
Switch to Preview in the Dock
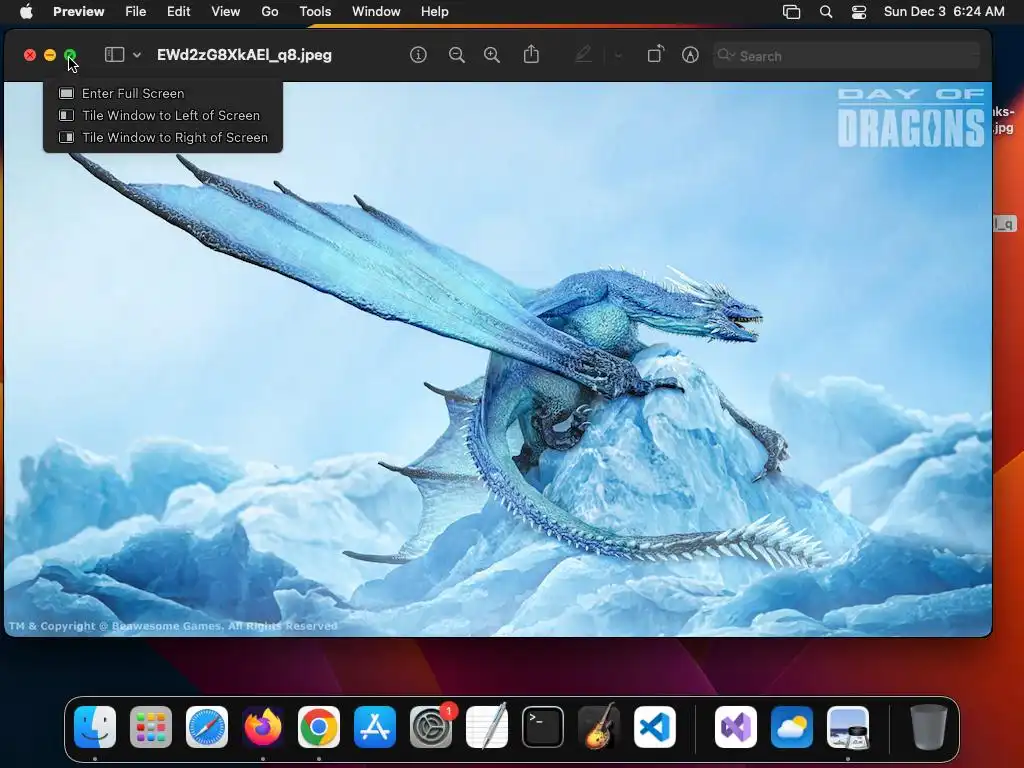pos(848,727)
